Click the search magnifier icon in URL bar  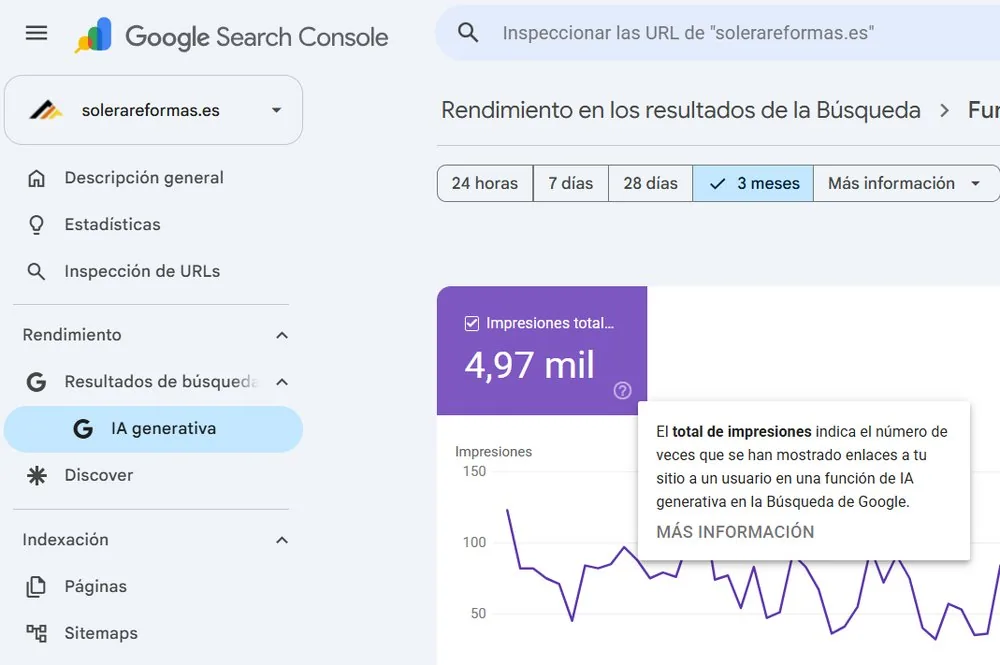point(468,33)
